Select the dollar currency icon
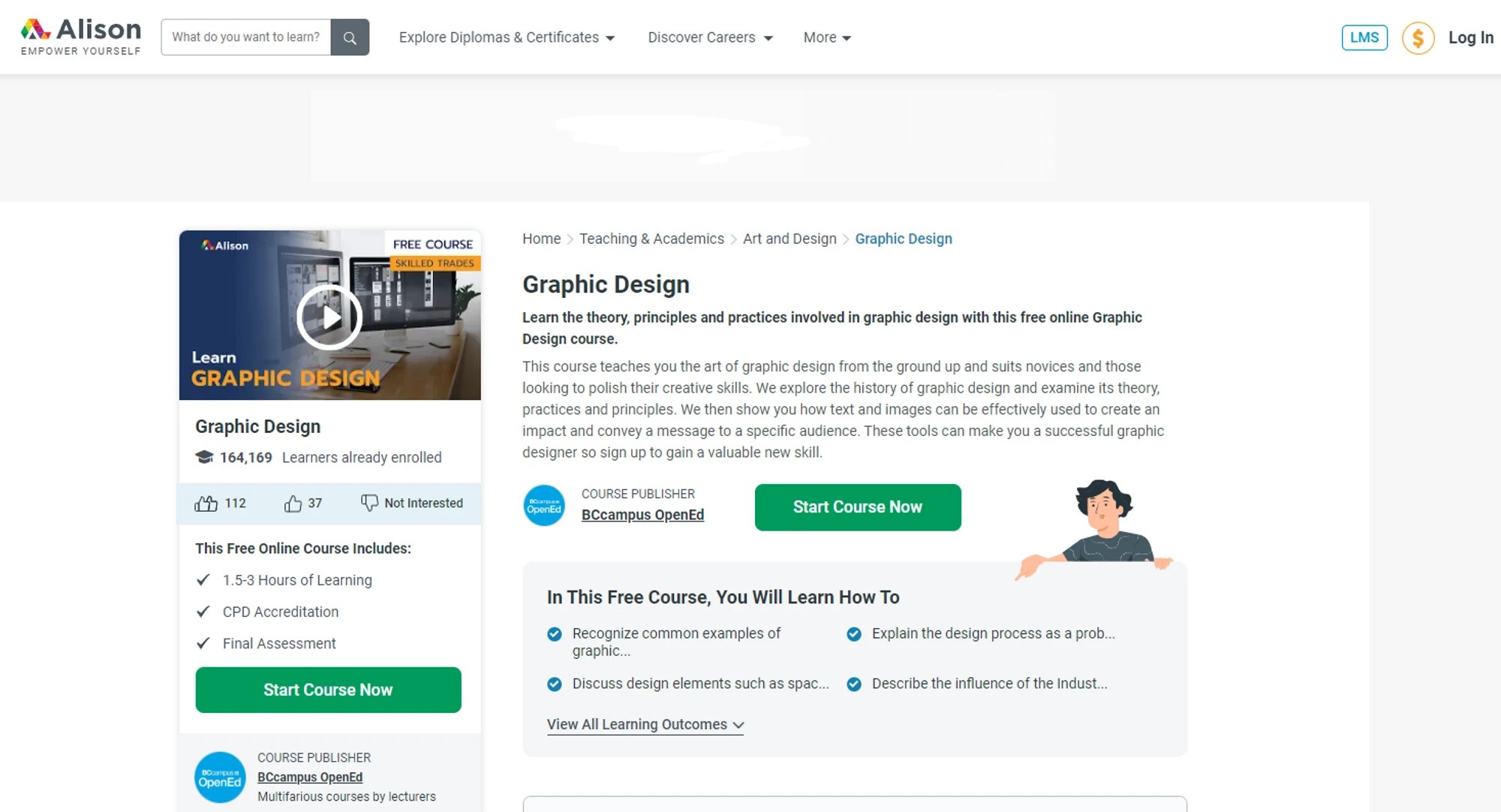This screenshot has width=1501, height=812. [1417, 37]
